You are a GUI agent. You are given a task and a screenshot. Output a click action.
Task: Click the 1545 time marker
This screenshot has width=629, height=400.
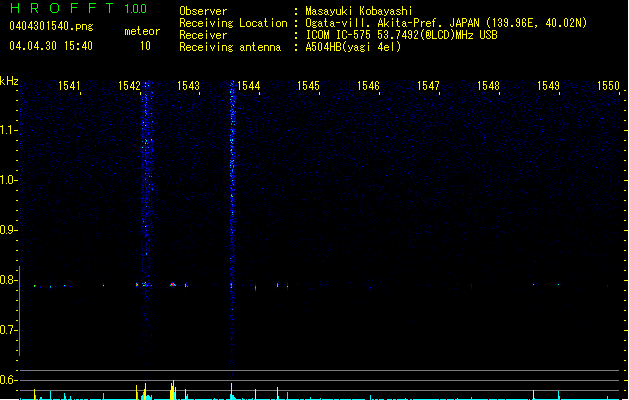click(x=308, y=86)
